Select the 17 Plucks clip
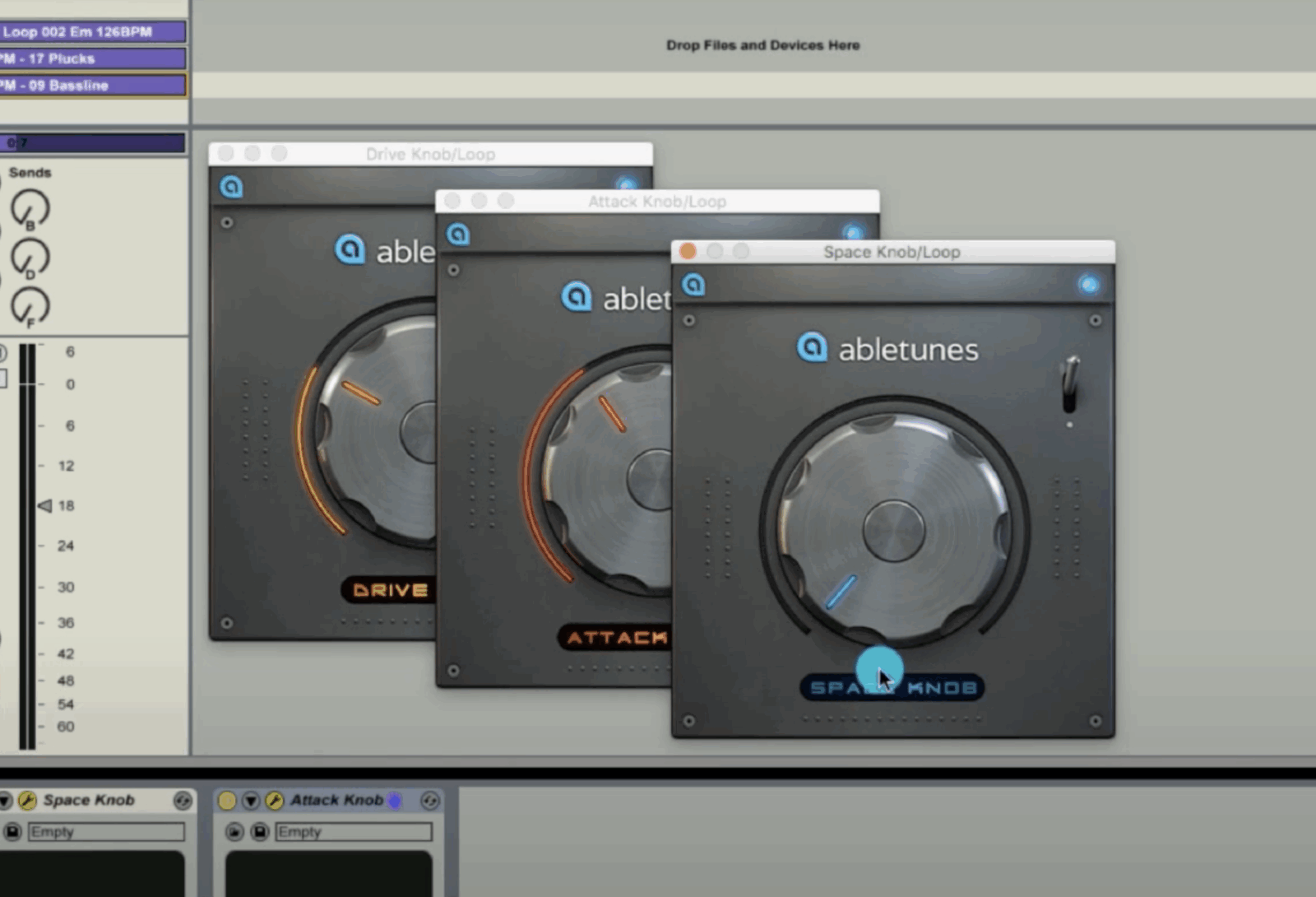This screenshot has height=897, width=1316. click(x=92, y=58)
